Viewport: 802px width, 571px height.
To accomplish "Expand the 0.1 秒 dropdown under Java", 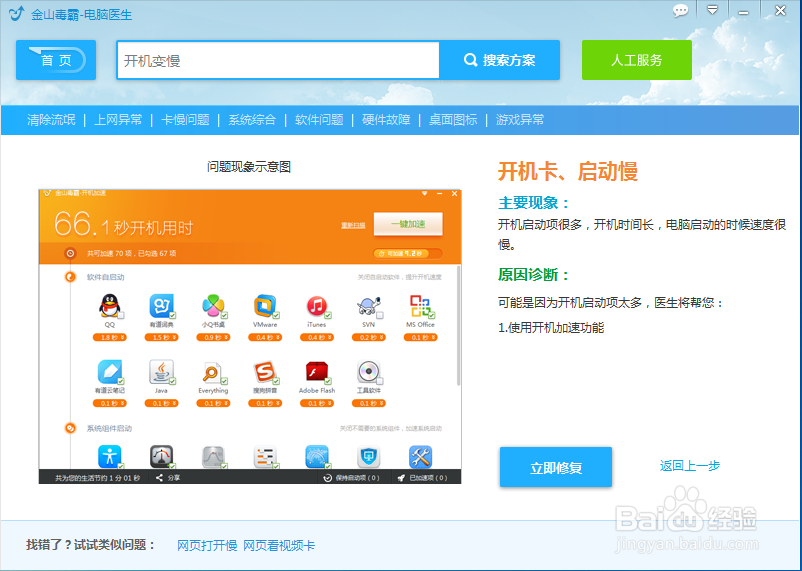I will coord(161,404).
